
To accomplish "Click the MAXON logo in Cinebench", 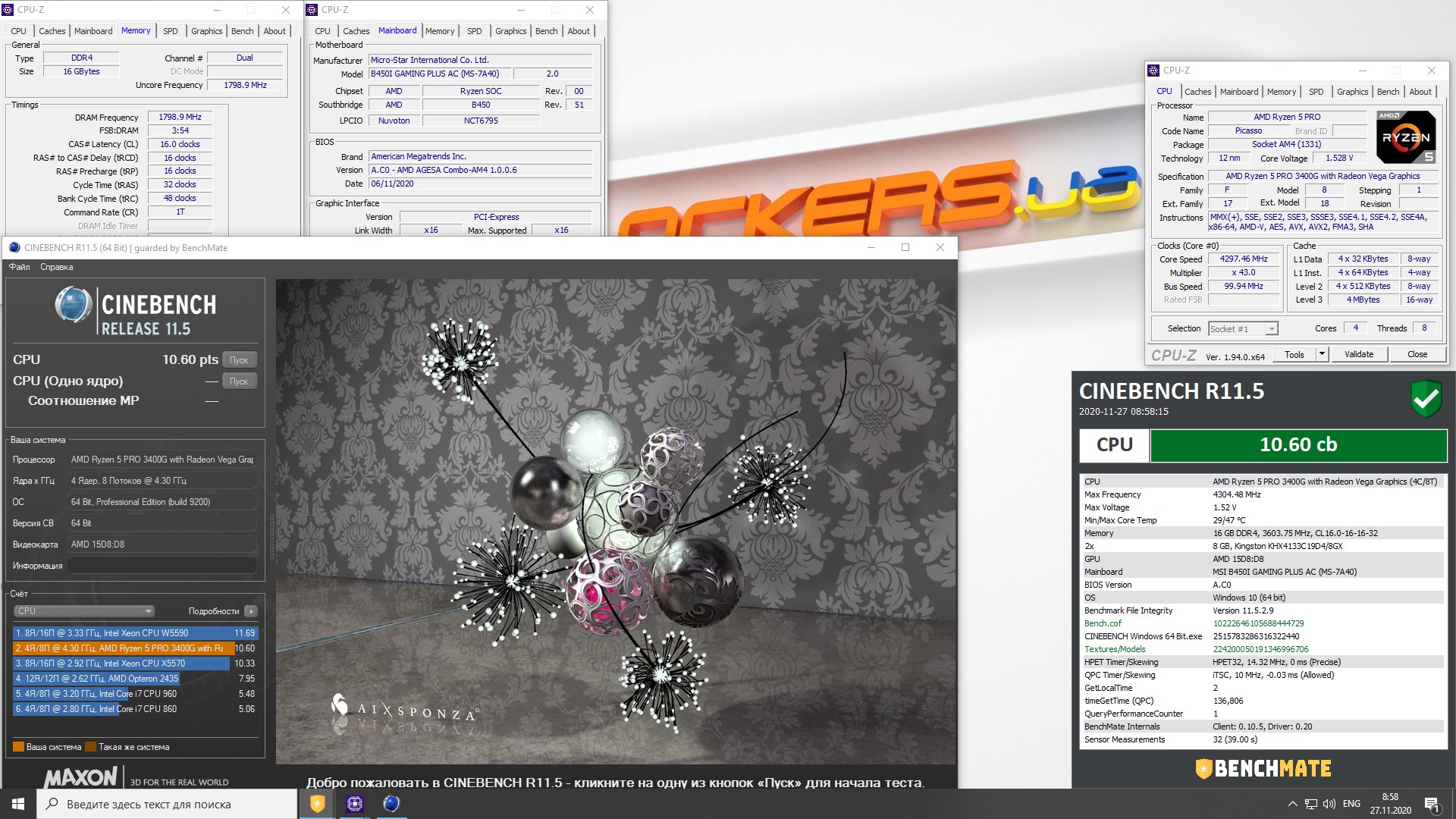I will 80,777.
